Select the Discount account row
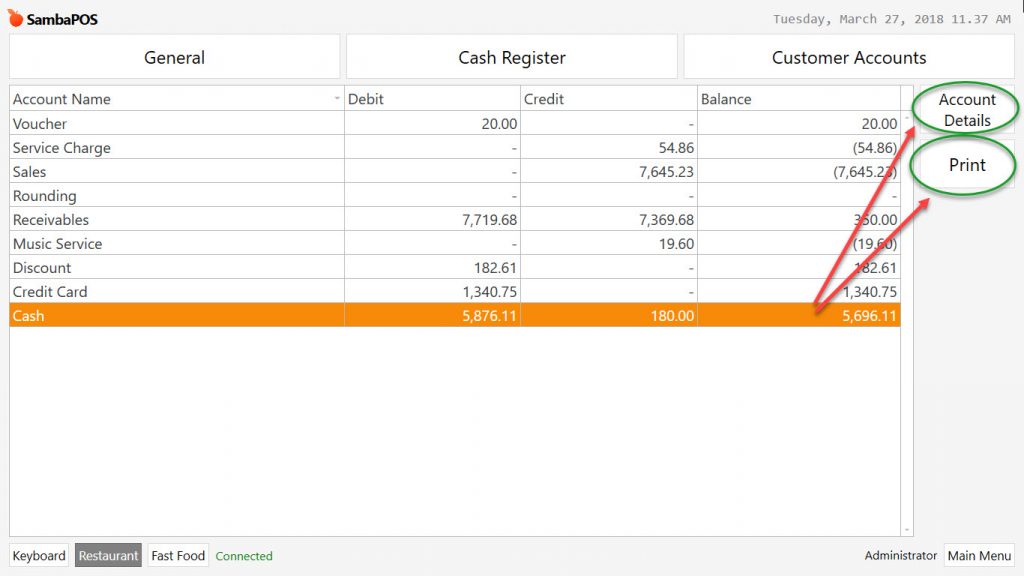 (x=455, y=268)
